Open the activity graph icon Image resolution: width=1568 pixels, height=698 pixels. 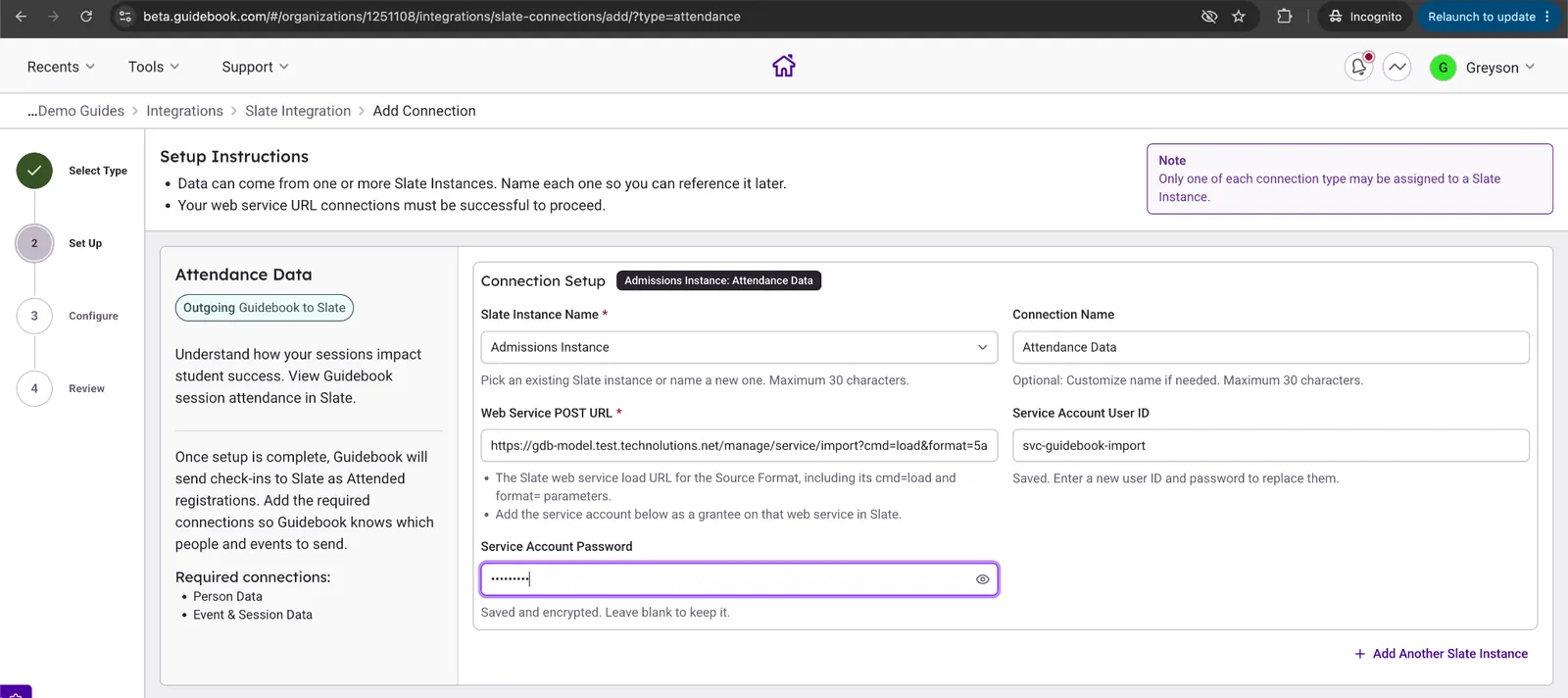pos(1396,67)
